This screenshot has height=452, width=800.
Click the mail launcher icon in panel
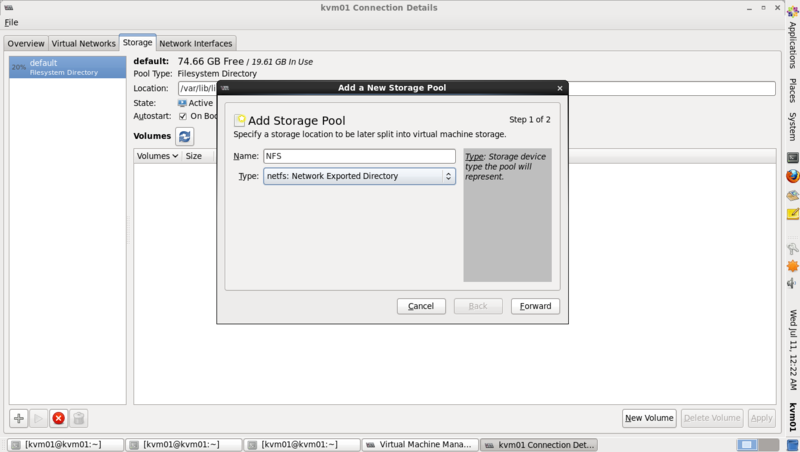click(x=792, y=195)
